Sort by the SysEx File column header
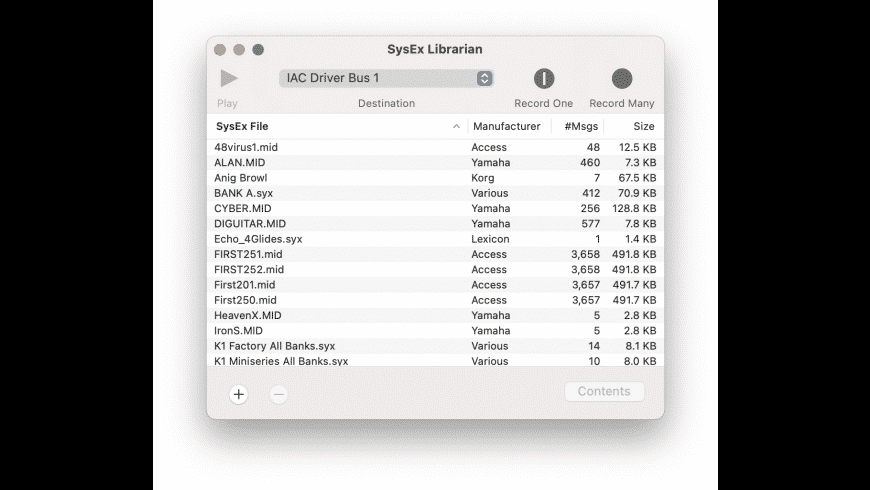Image resolution: width=870 pixels, height=490 pixels. [x=337, y=126]
